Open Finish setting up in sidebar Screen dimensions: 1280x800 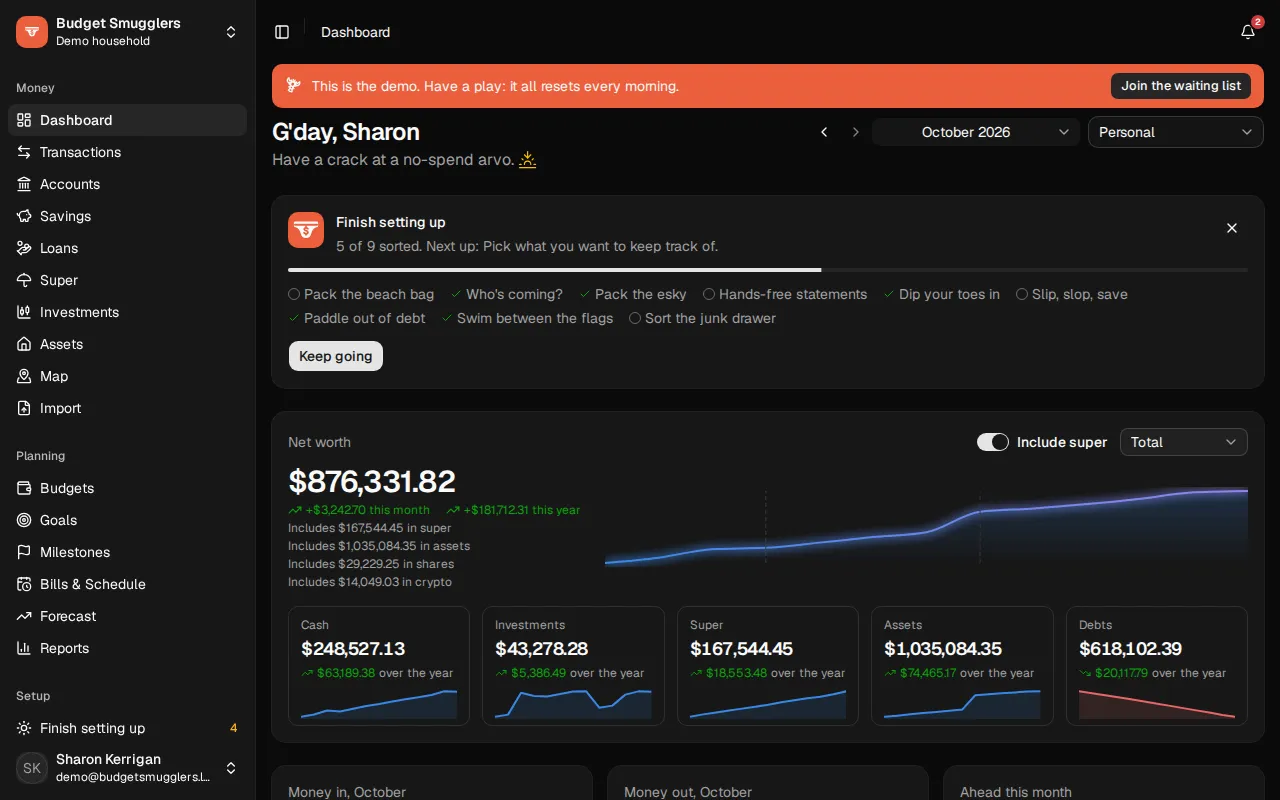128,728
